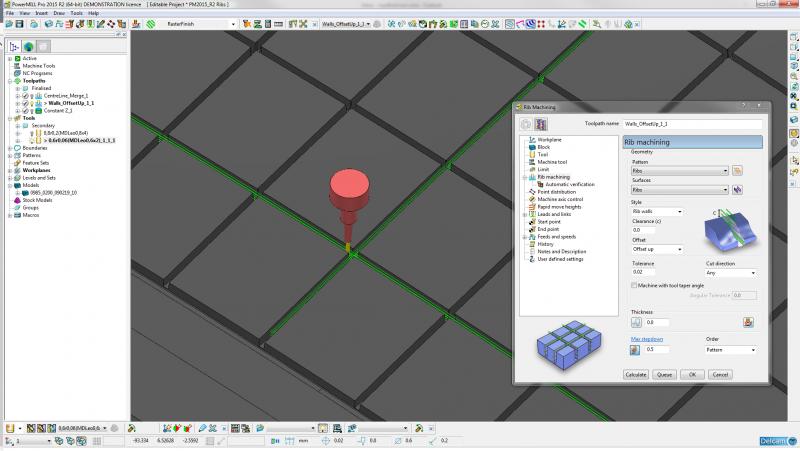Open the Surfaces dropdown in Rib machining
This screenshot has width=800, height=451.
pyautogui.click(x=680, y=190)
